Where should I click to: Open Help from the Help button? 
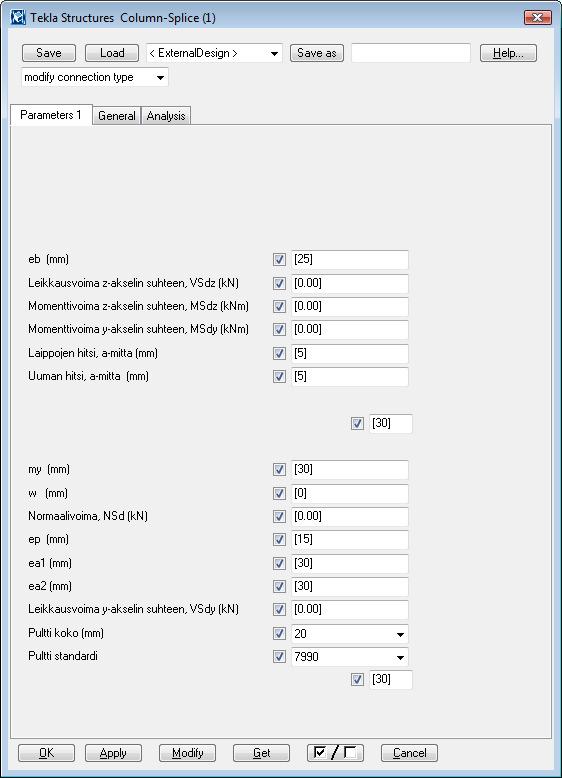pos(508,53)
